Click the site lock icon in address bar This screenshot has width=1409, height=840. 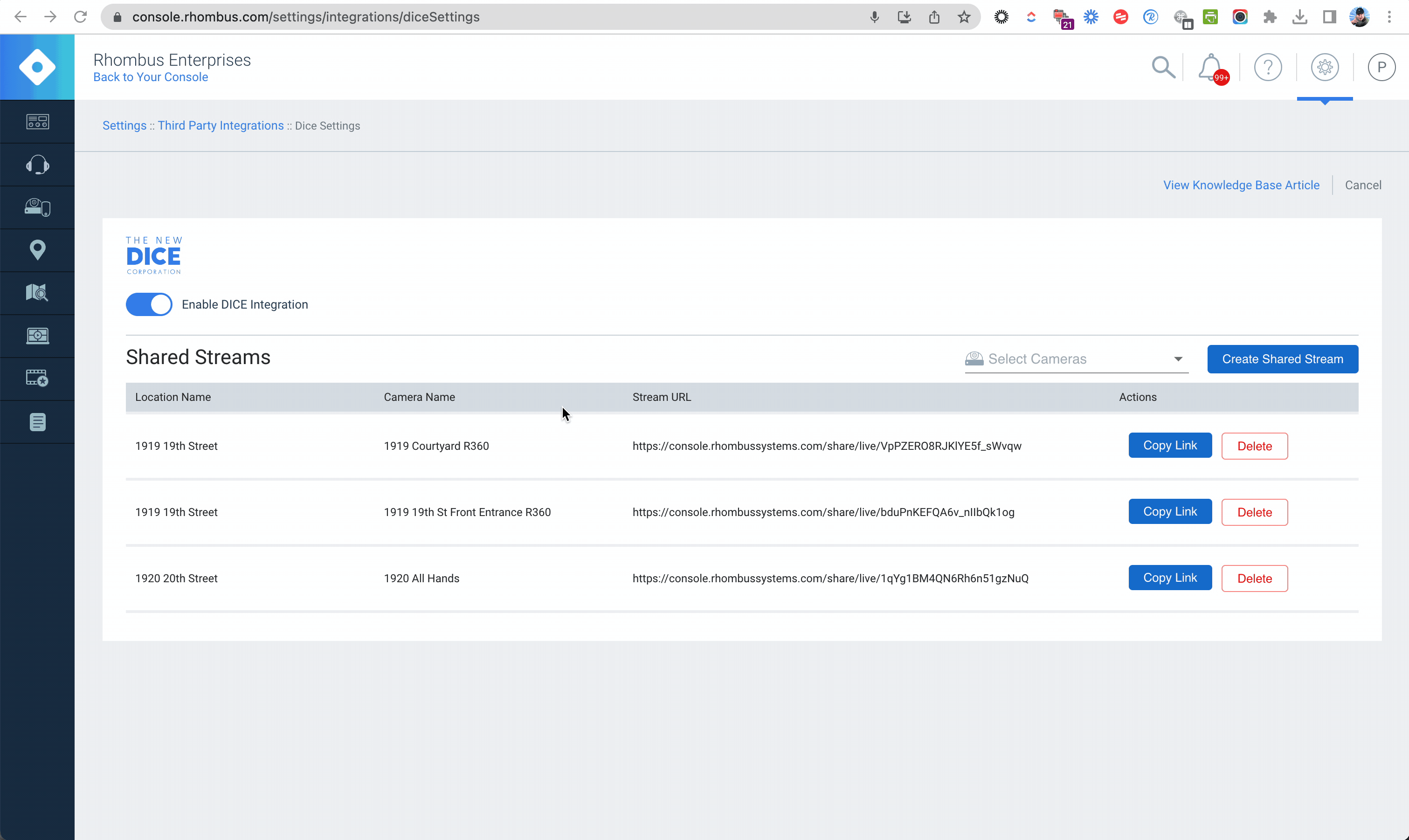(117, 17)
